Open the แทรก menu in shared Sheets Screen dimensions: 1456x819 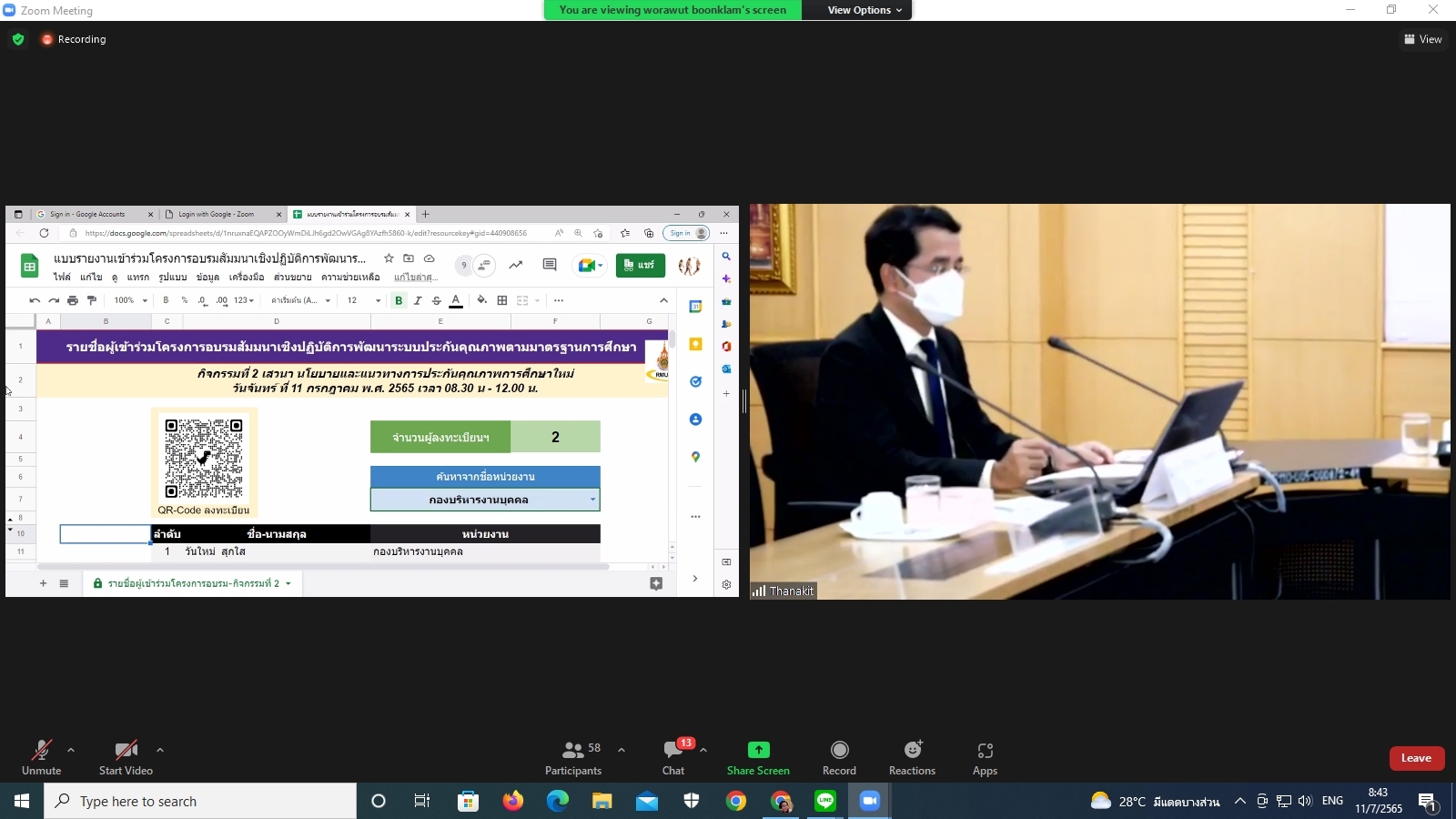tap(138, 277)
